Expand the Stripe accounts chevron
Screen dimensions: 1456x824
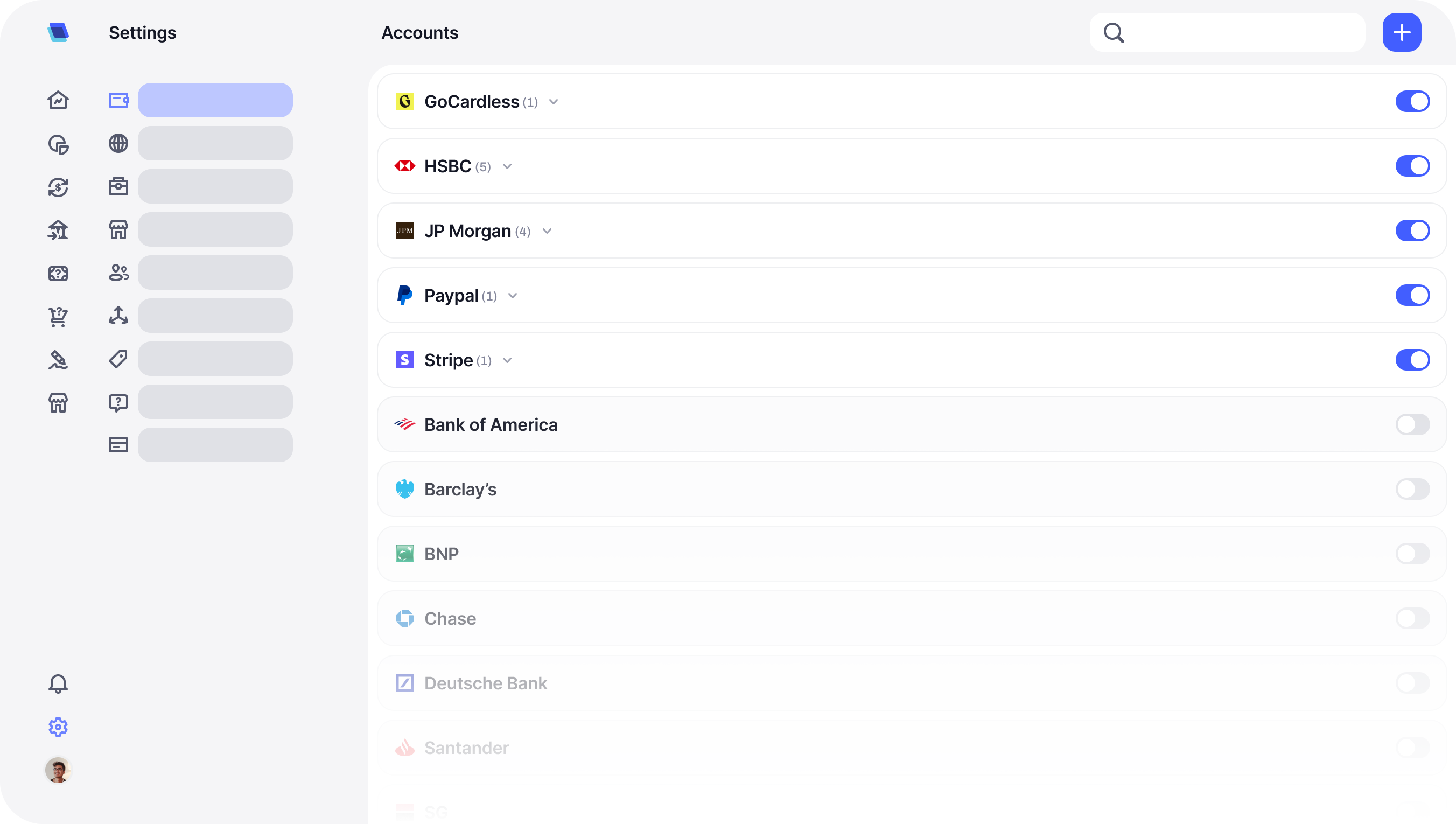tap(507, 360)
